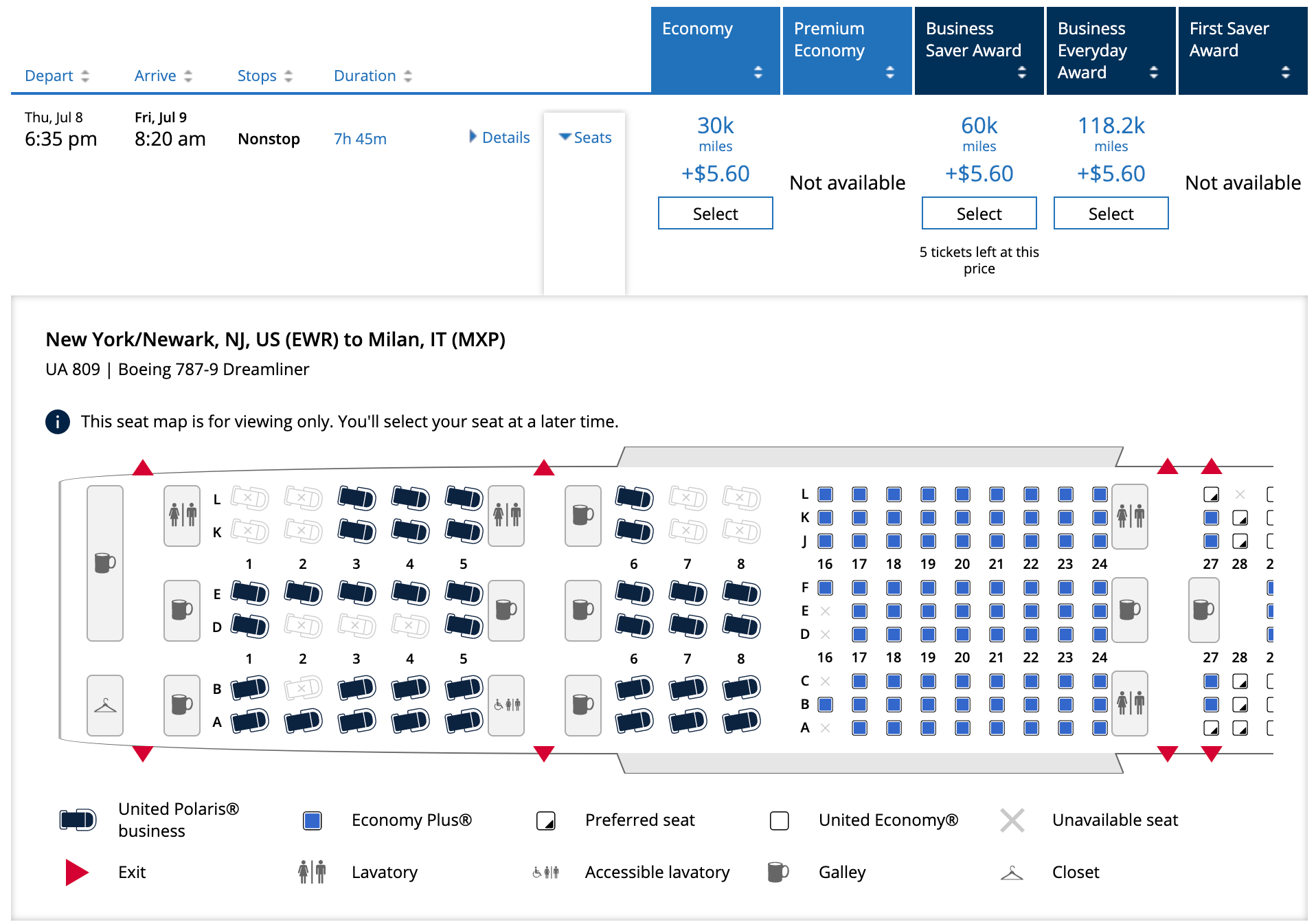Sort flights by Depart time
The width and height of the screenshot is (1316, 922).
point(56,76)
